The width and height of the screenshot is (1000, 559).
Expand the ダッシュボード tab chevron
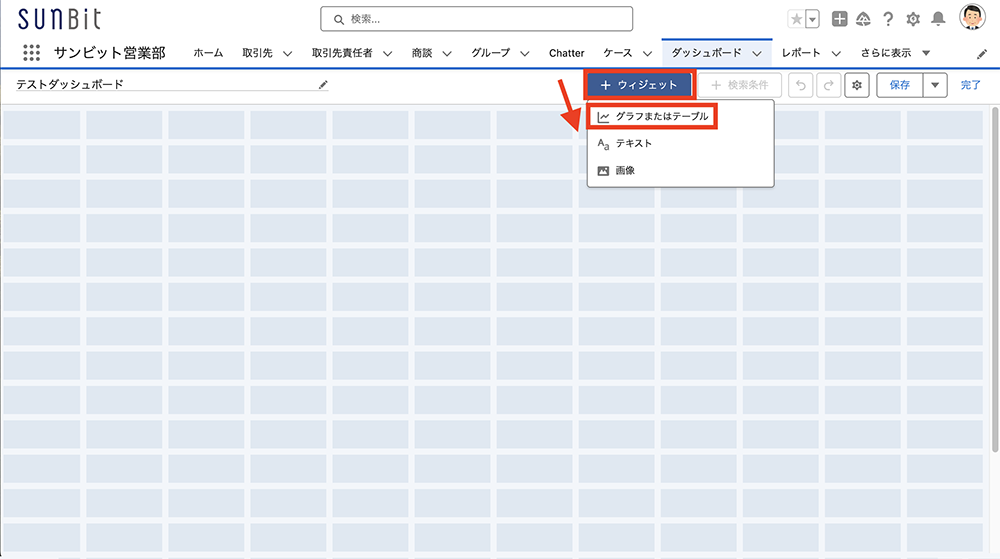756,54
